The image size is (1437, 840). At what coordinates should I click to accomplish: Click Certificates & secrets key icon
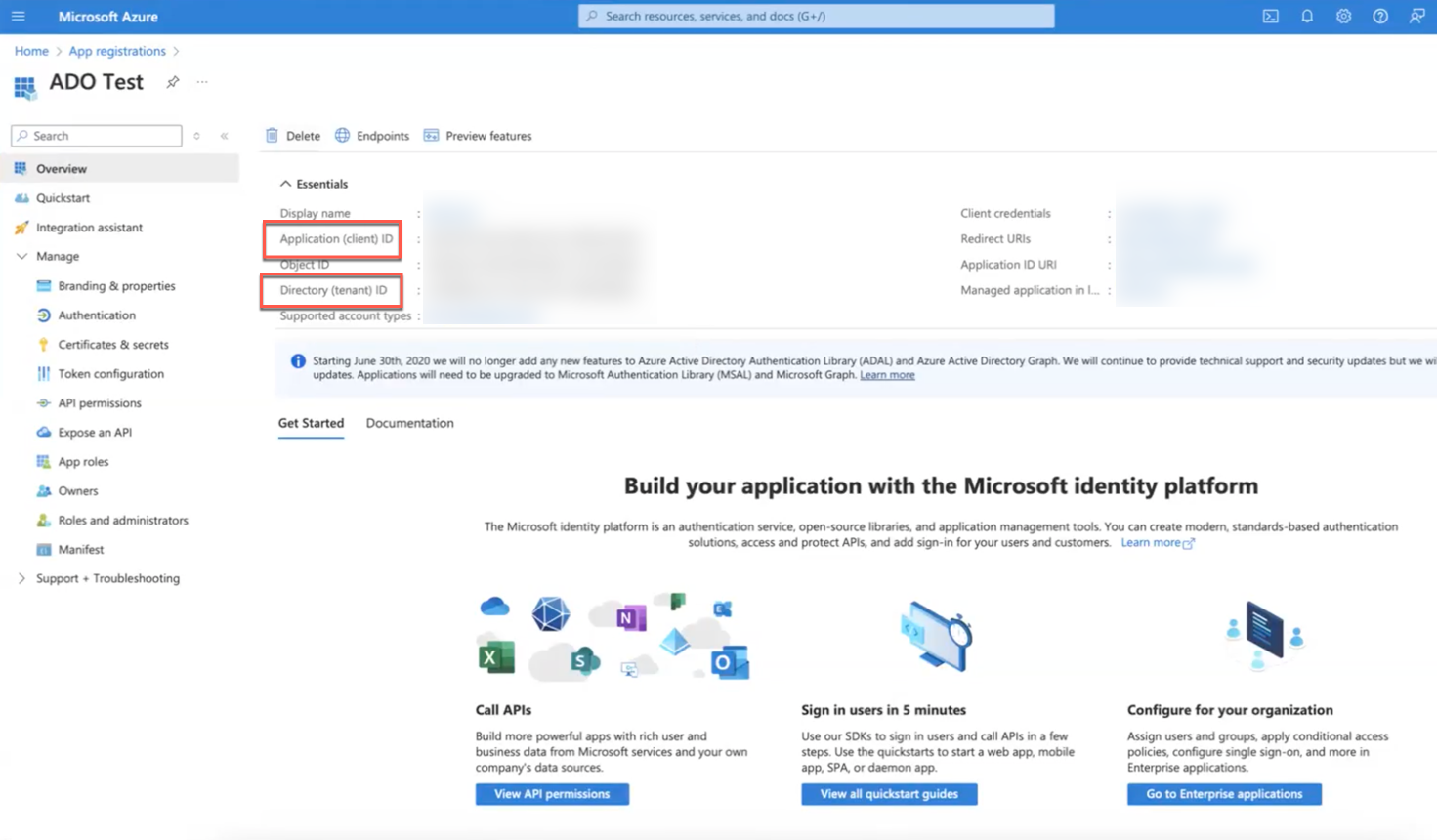pyautogui.click(x=43, y=345)
